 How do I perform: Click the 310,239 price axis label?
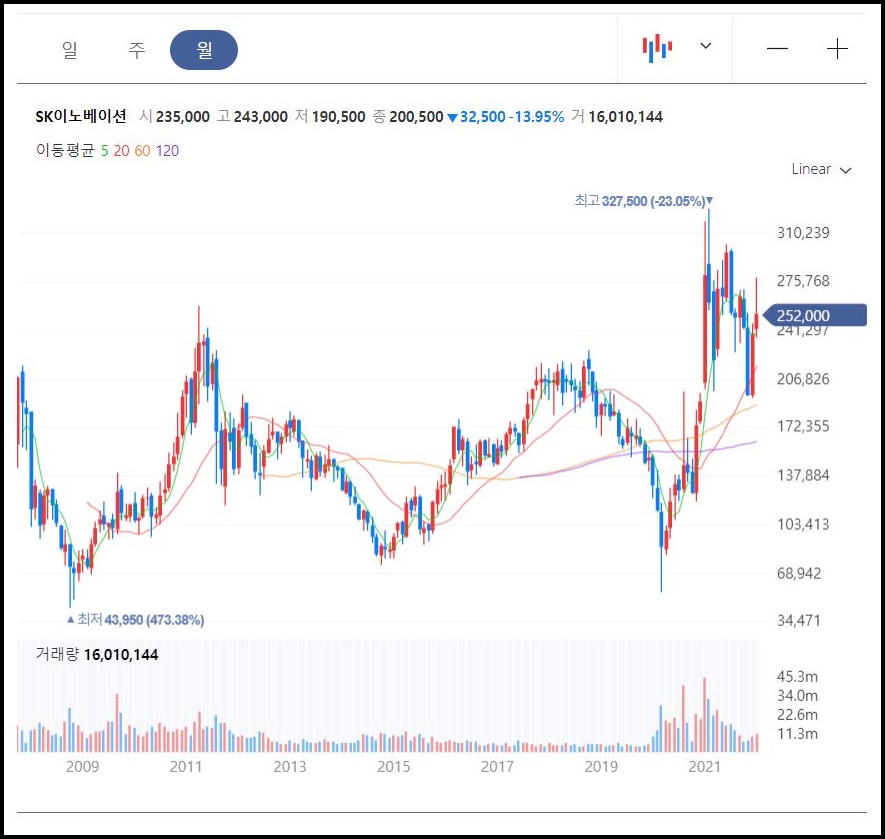pos(803,233)
